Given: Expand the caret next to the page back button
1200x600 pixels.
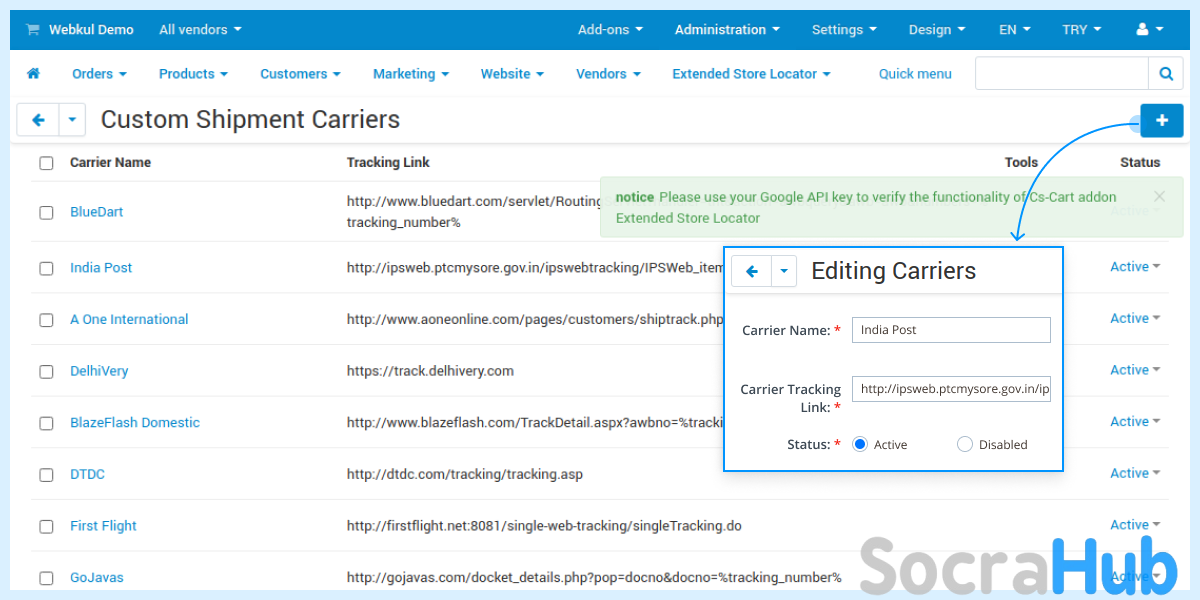Looking at the screenshot, I should click(72, 120).
